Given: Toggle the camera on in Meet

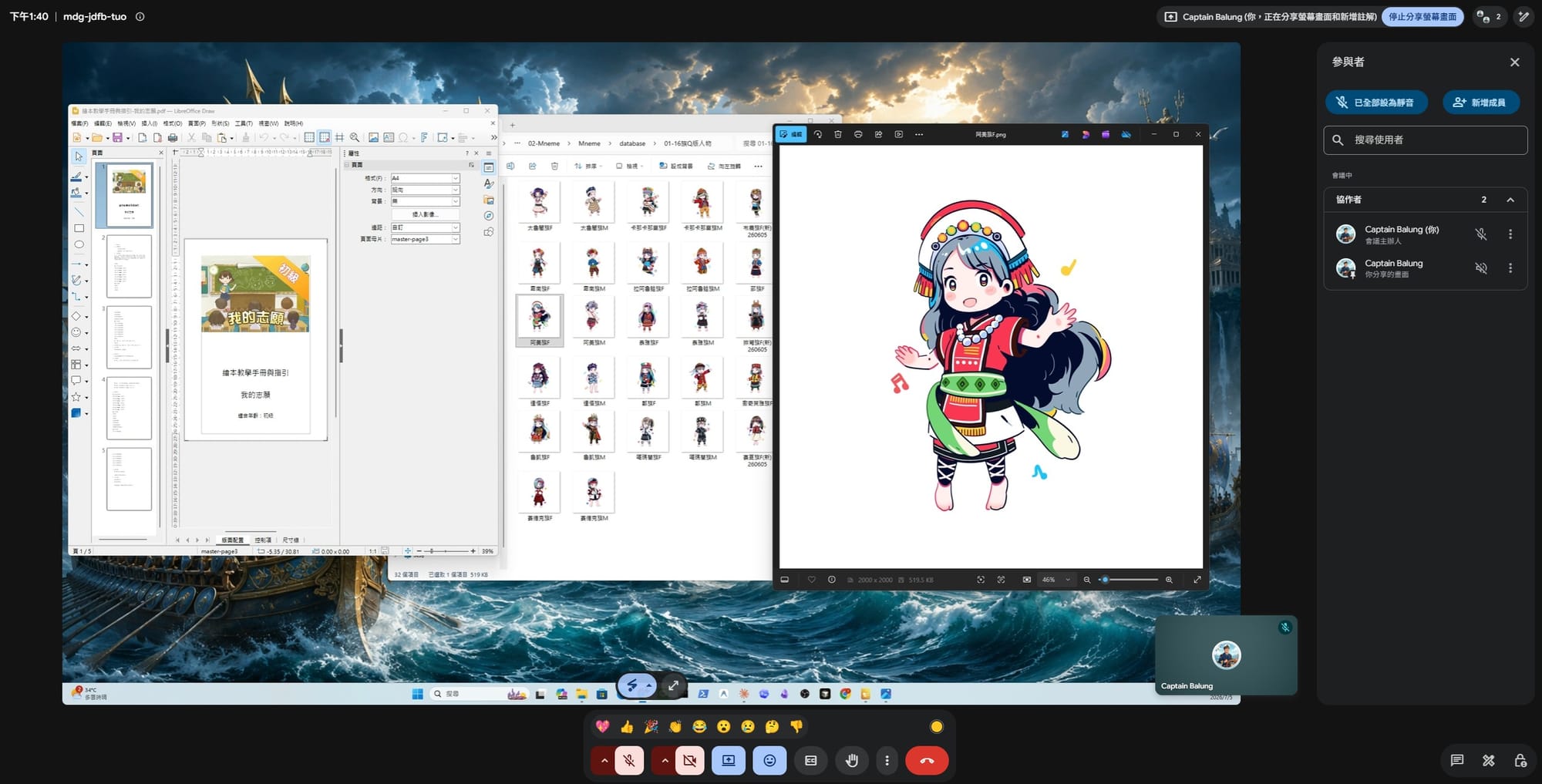Looking at the screenshot, I should [x=689, y=761].
